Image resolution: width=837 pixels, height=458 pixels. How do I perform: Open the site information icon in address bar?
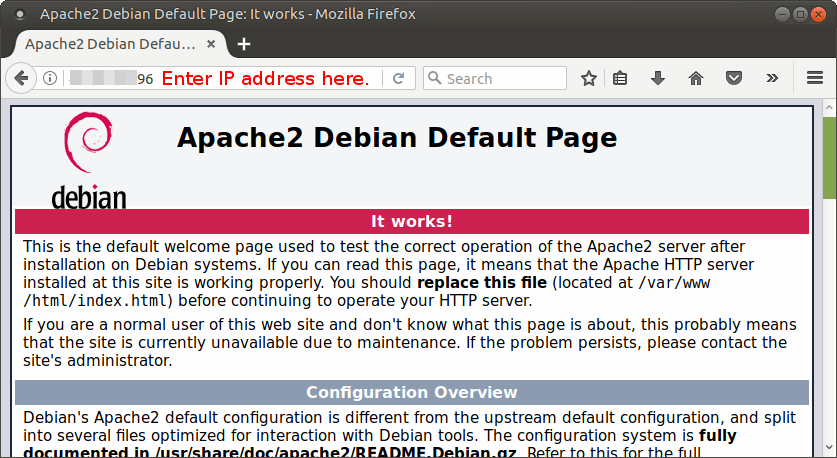[x=50, y=78]
